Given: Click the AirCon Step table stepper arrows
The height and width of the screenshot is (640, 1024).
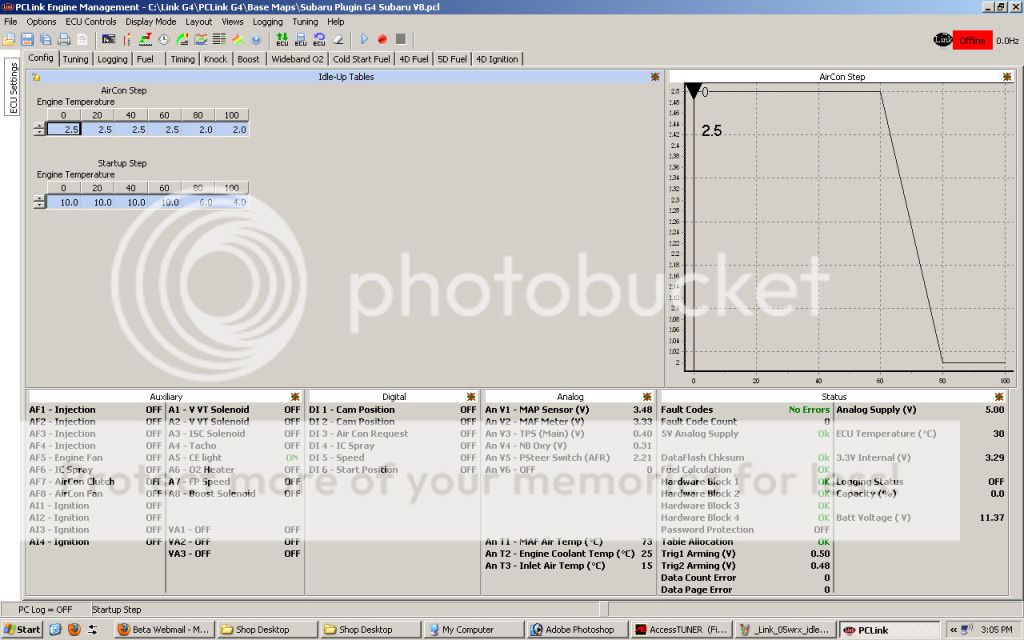Looking at the screenshot, I should click(39, 129).
